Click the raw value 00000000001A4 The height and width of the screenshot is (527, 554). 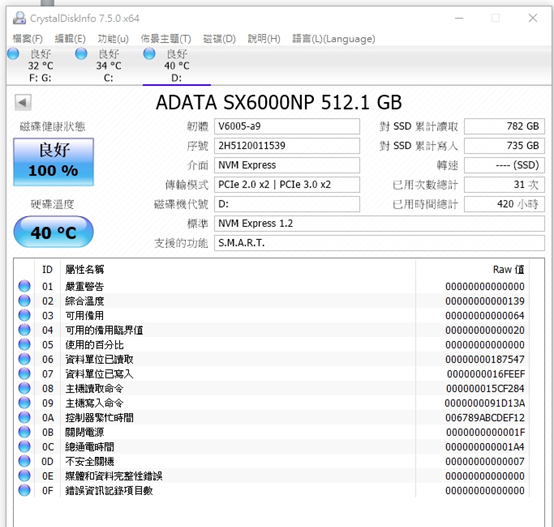[x=485, y=447]
